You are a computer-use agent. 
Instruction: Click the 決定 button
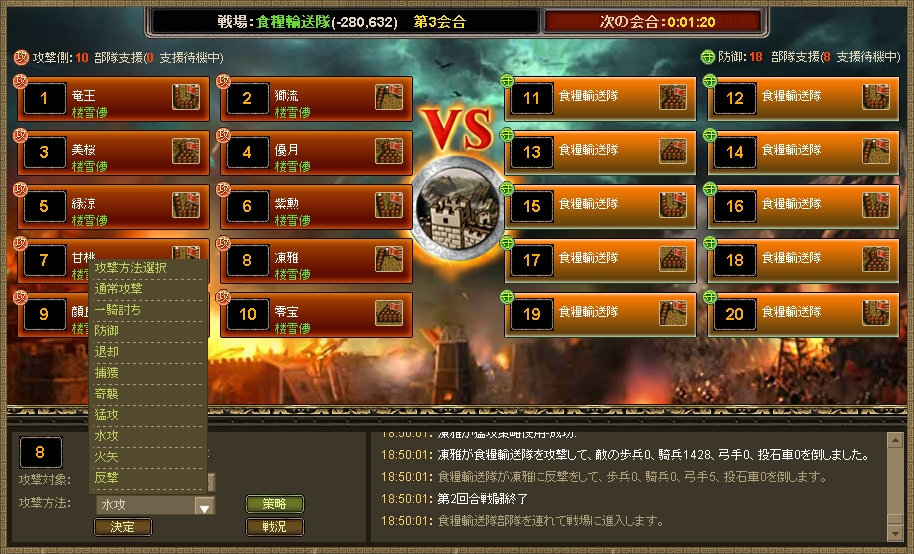coord(123,527)
